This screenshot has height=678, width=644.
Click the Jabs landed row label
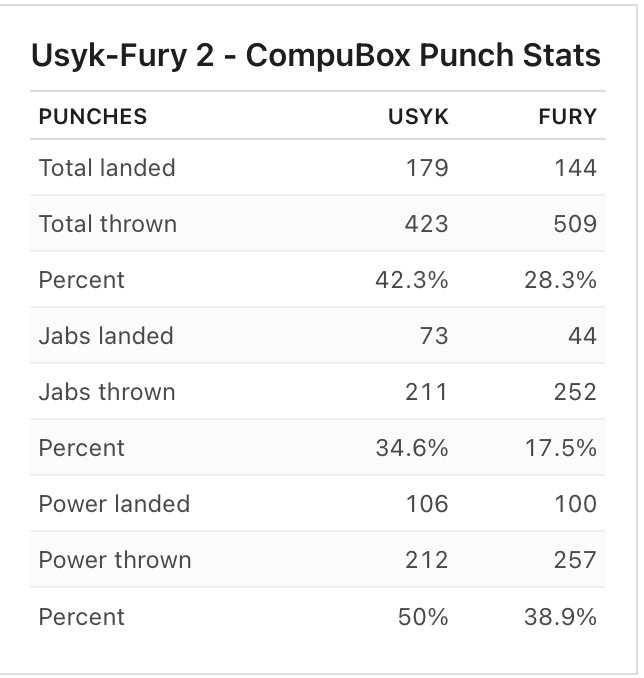pyautogui.click(x=106, y=336)
